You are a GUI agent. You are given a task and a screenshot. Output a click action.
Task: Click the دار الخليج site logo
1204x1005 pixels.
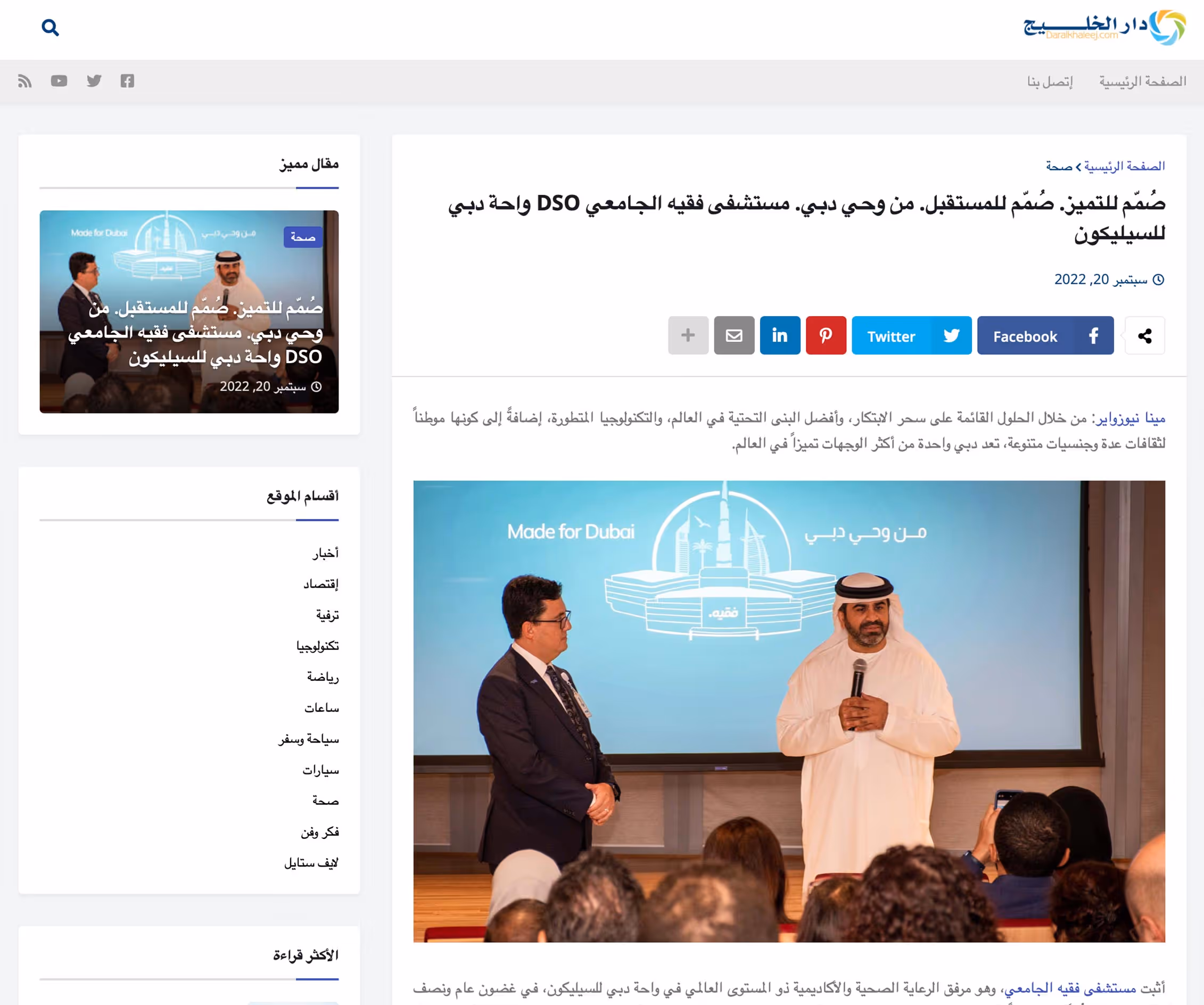tap(1104, 27)
